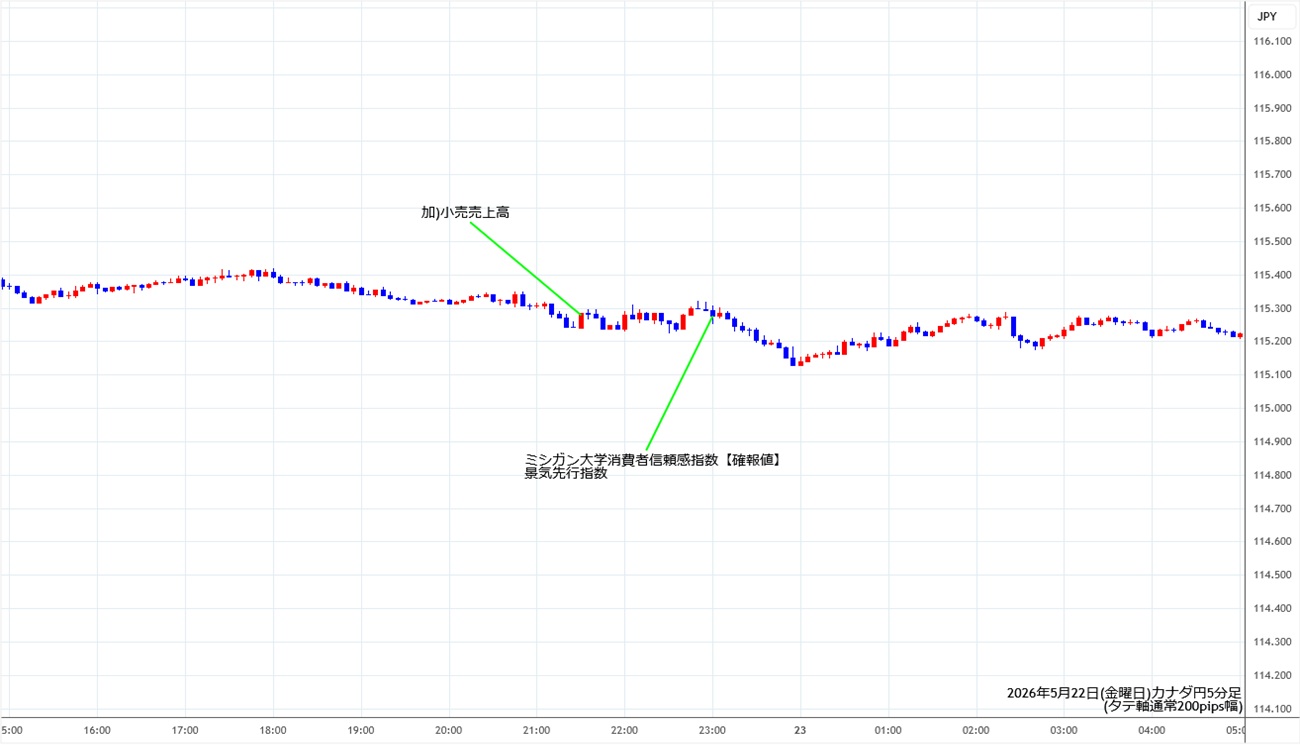Click the 114.100 price label
The height and width of the screenshot is (745, 1300).
1272,709
